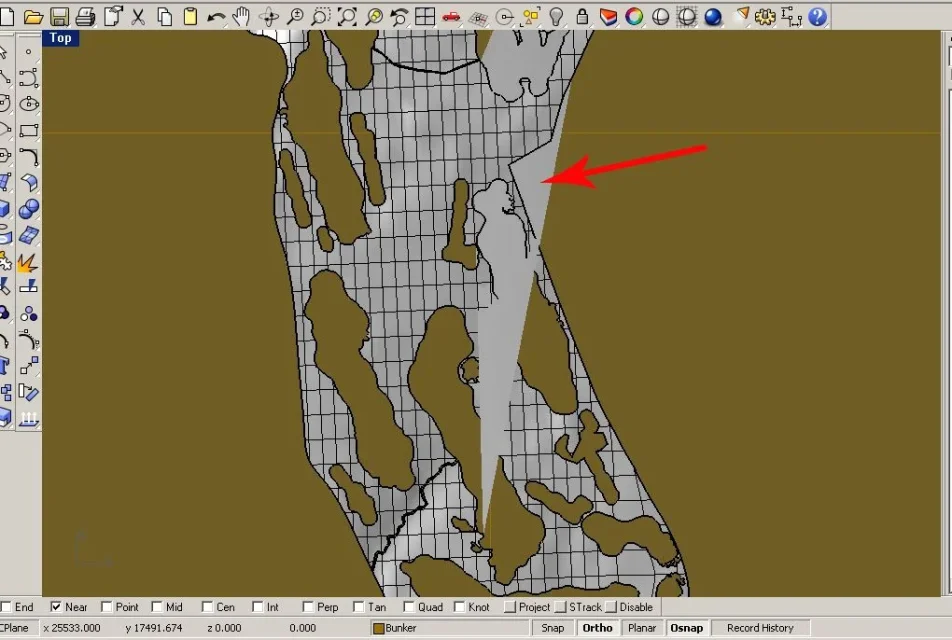952x640 pixels.
Task: Select the Fillet Surface tool
Action: (x=29, y=183)
